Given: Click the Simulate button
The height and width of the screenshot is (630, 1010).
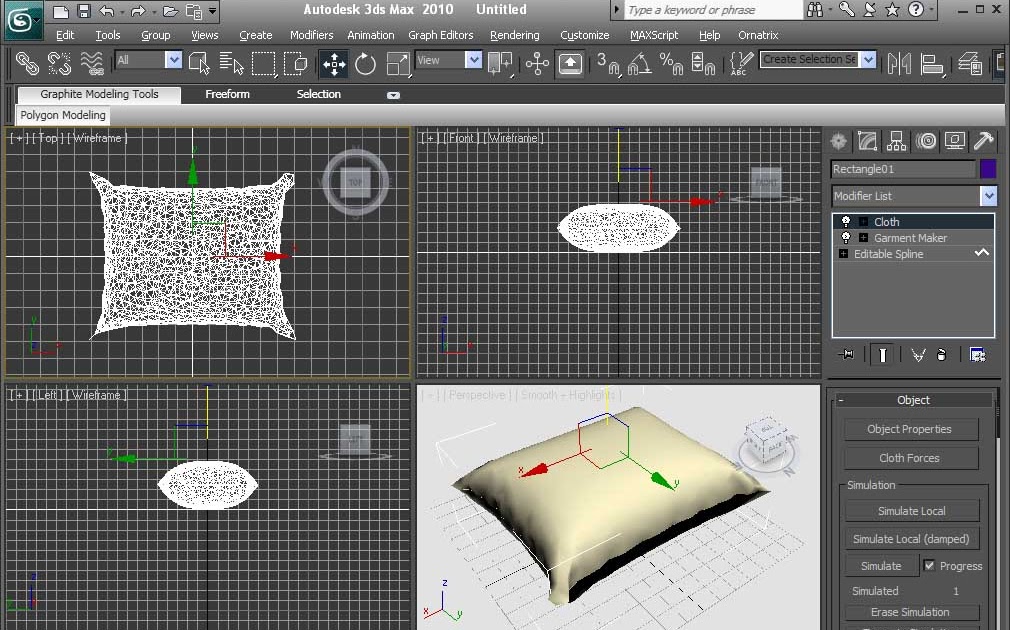Looking at the screenshot, I should [x=881, y=566].
